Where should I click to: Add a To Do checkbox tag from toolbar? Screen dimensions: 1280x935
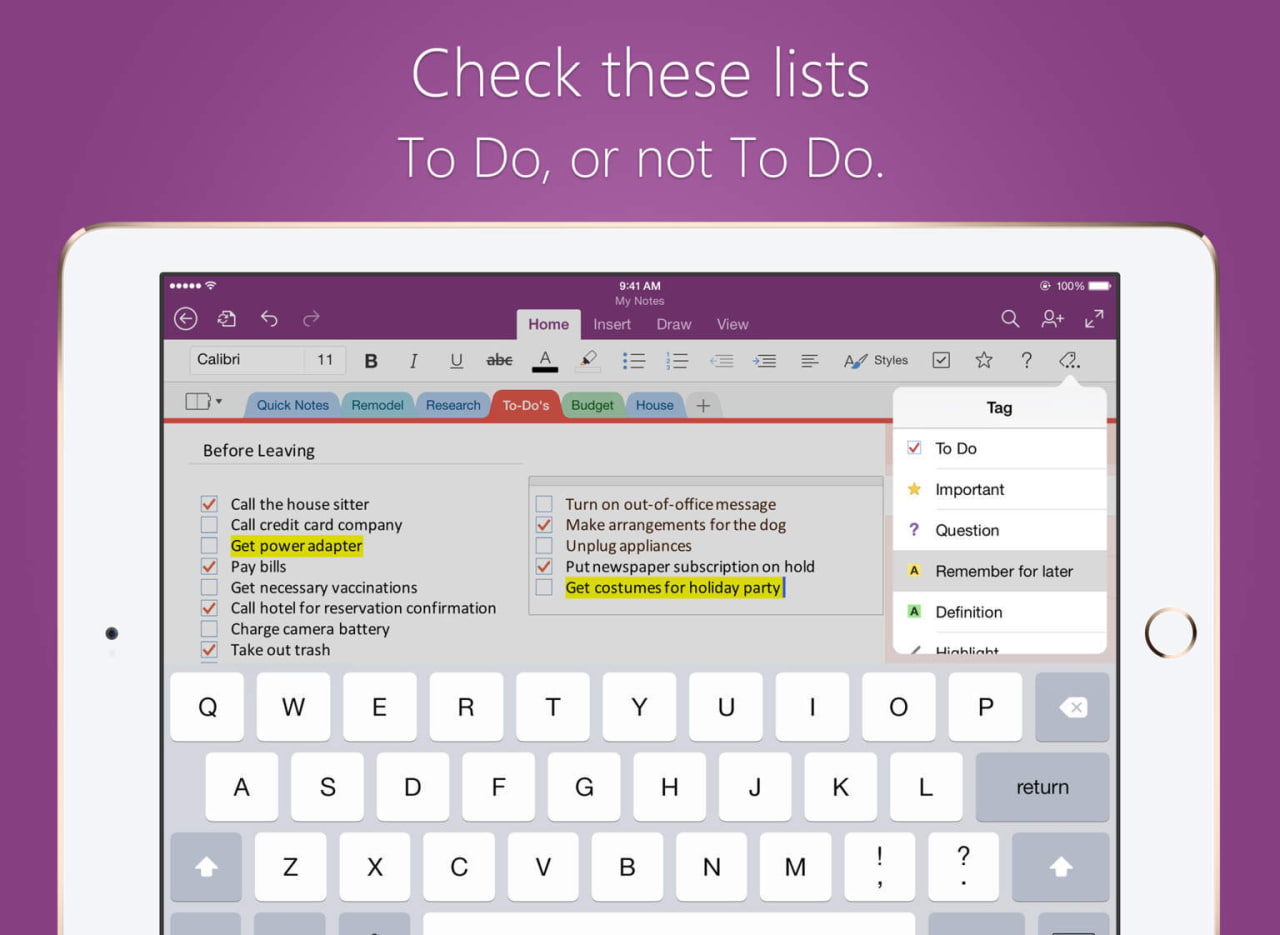(941, 360)
